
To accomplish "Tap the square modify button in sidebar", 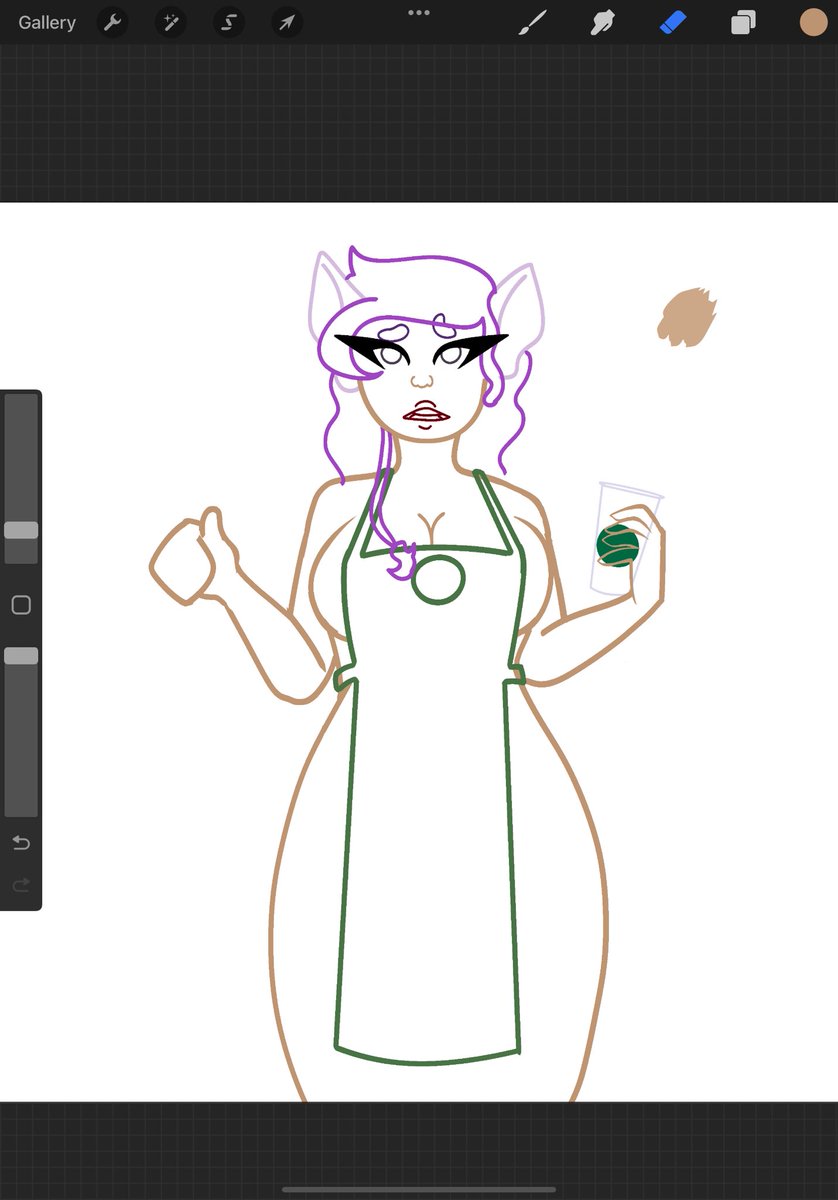I will tap(21, 605).
